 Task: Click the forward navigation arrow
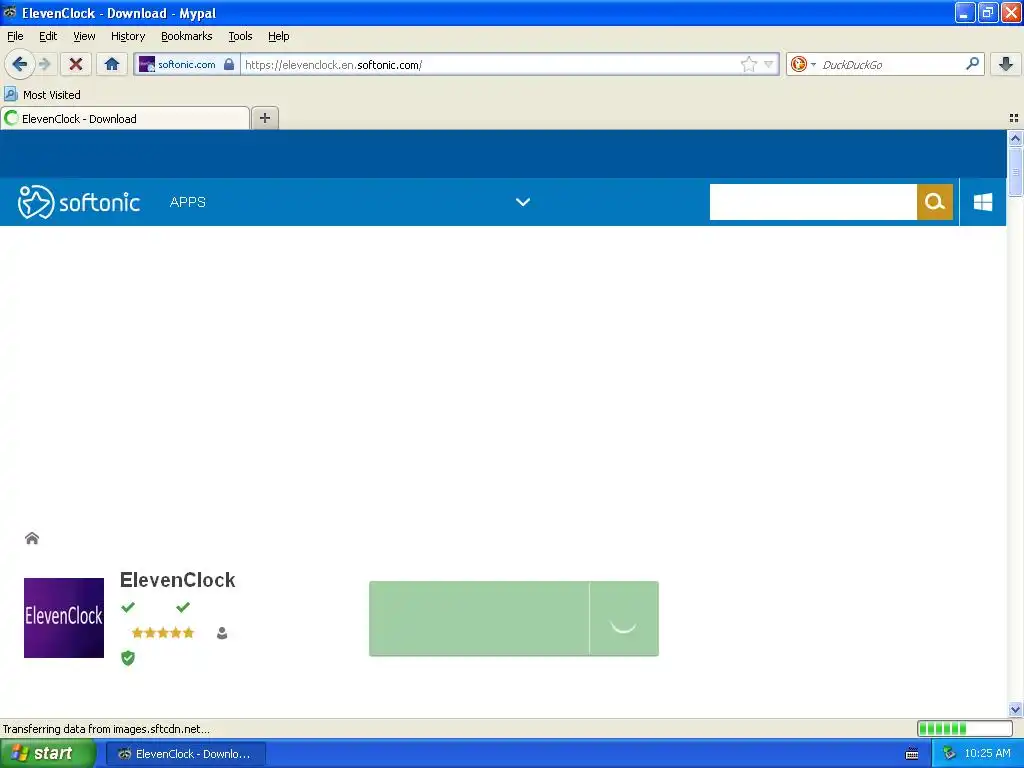[44, 64]
